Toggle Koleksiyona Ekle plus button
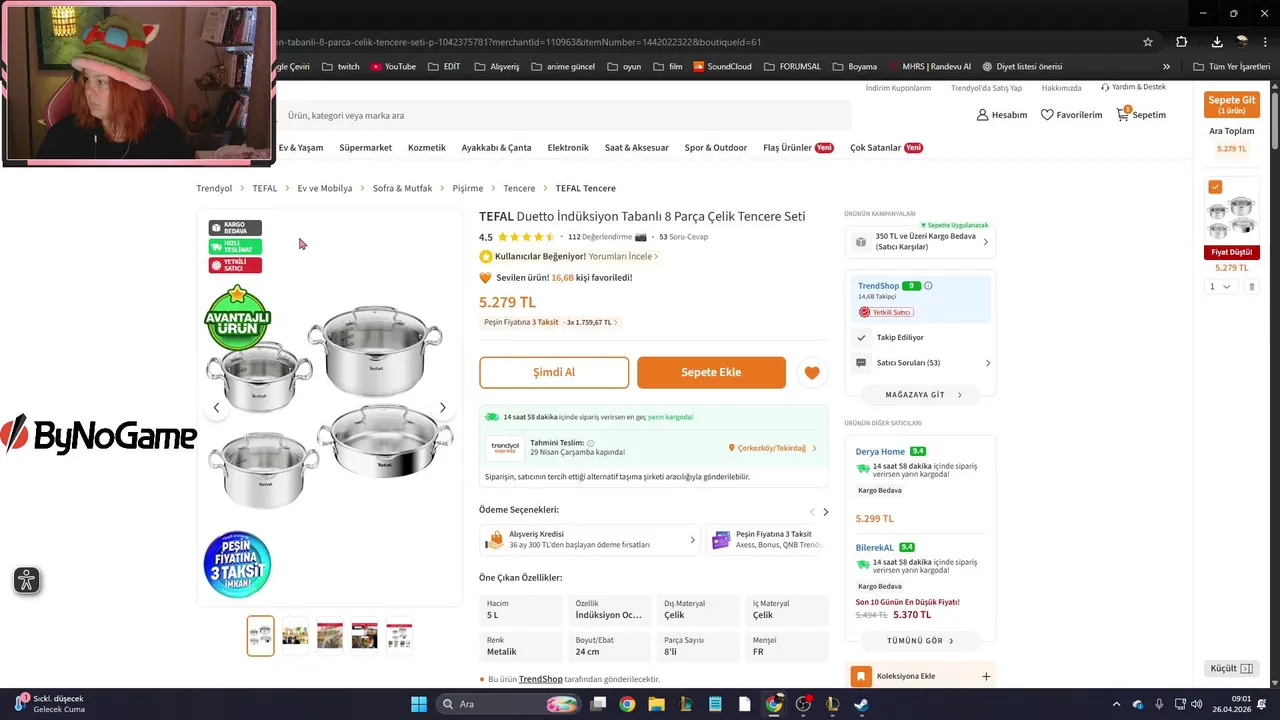The height and width of the screenshot is (720, 1280). 986,676
